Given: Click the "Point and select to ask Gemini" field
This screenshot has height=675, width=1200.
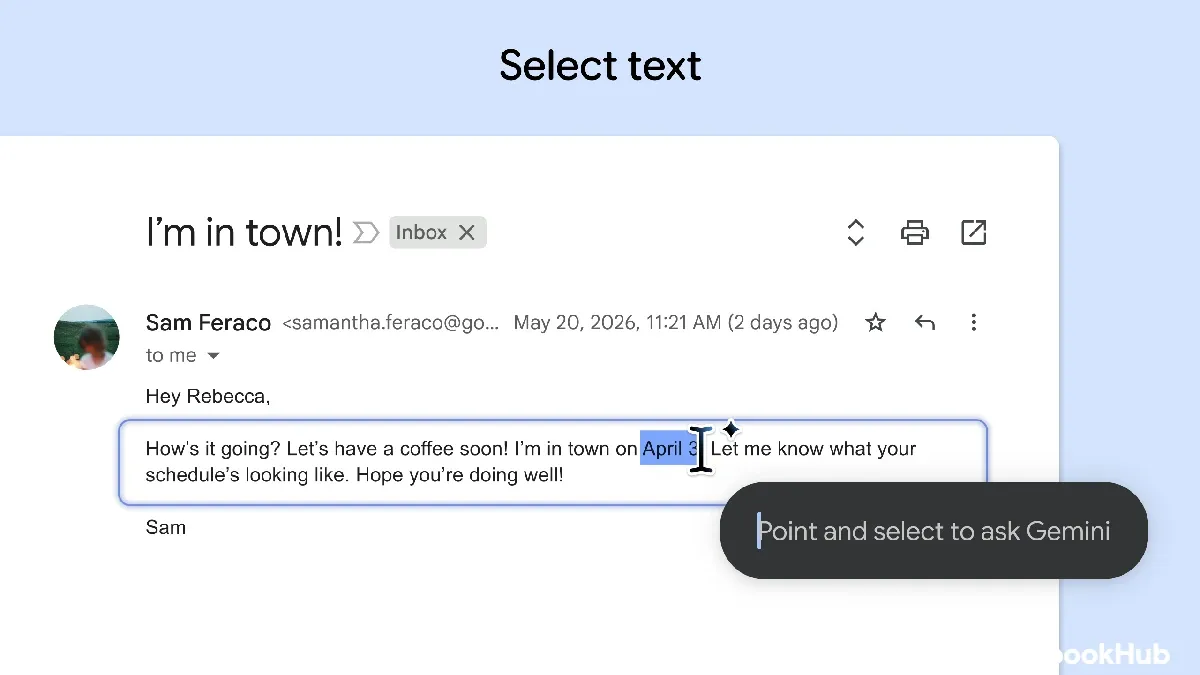Looking at the screenshot, I should (x=934, y=531).
